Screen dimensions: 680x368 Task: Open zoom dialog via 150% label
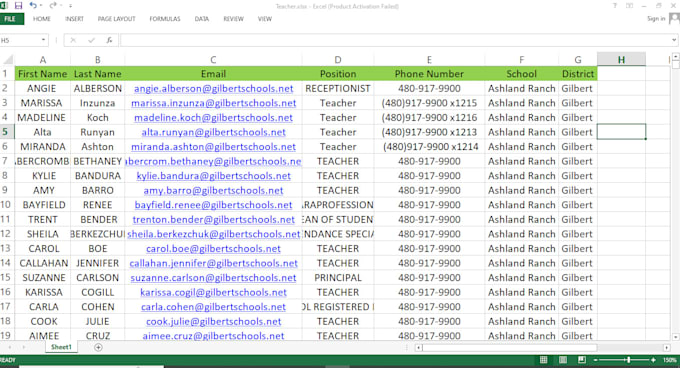point(670,360)
